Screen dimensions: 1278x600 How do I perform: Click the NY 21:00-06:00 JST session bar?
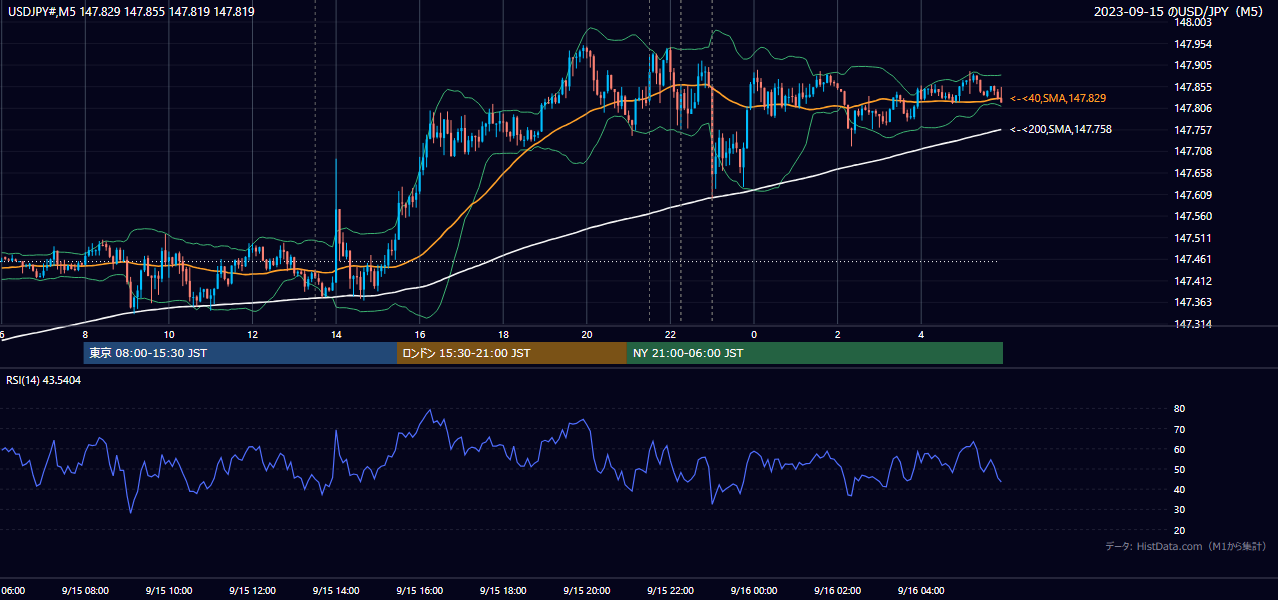tap(814, 353)
